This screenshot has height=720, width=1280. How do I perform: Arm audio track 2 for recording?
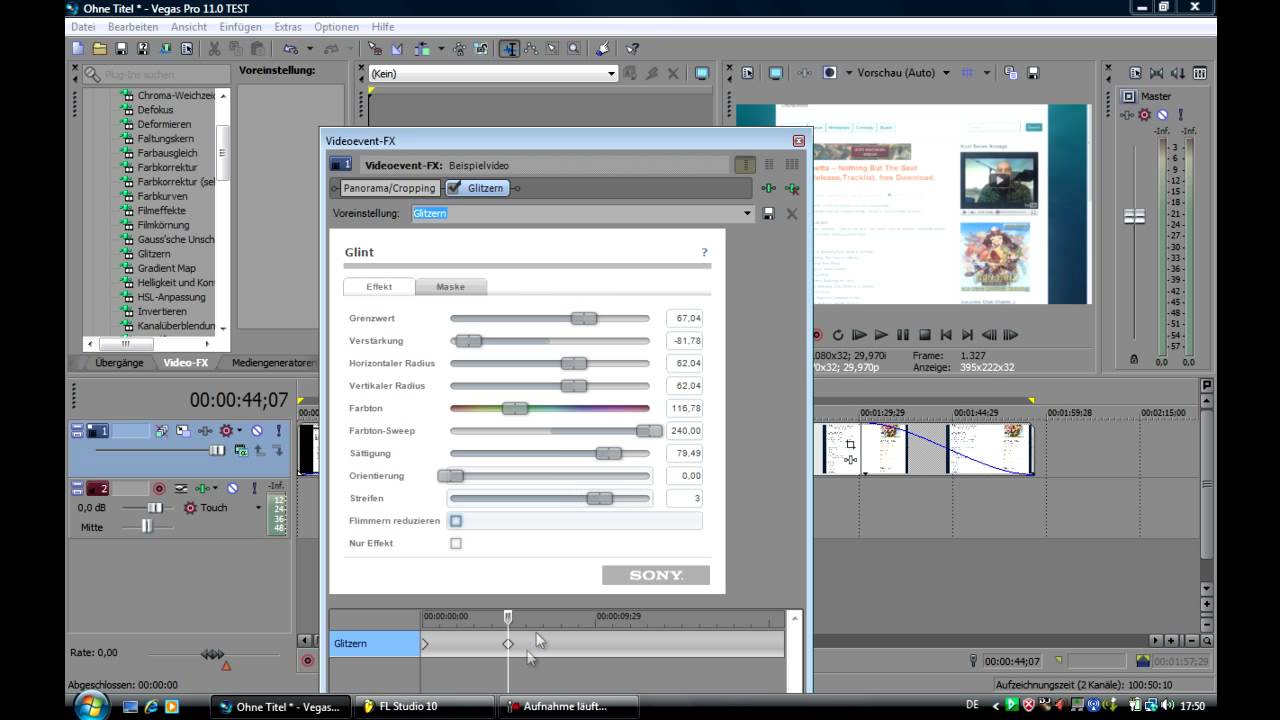158,488
